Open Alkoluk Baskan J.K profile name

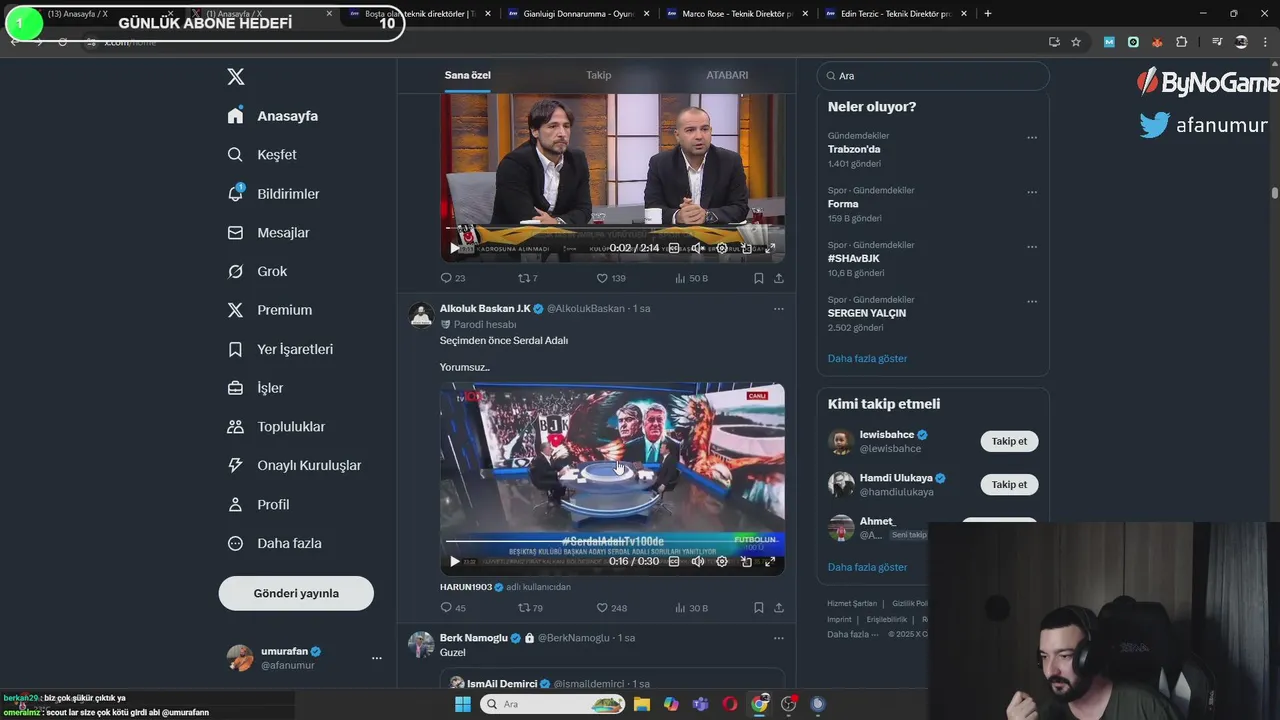pyautogui.click(x=485, y=308)
